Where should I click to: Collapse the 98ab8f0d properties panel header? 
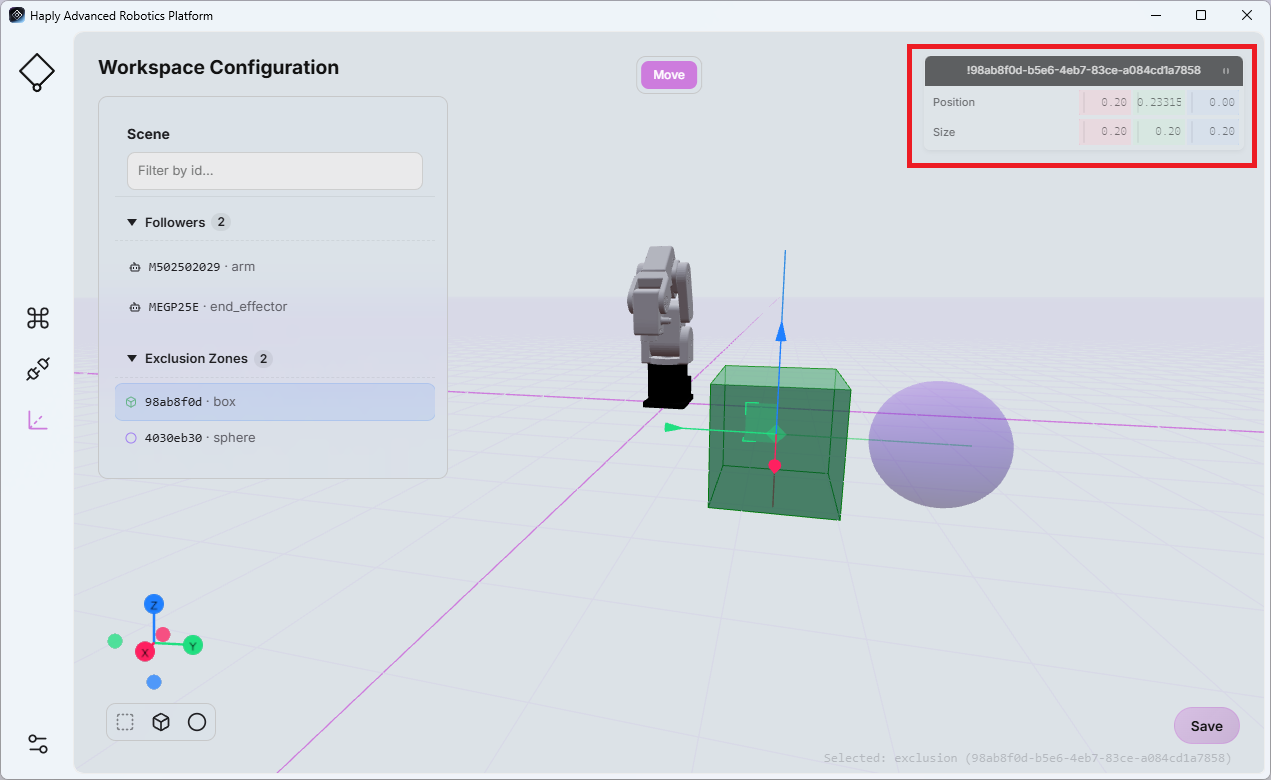click(x=1083, y=71)
